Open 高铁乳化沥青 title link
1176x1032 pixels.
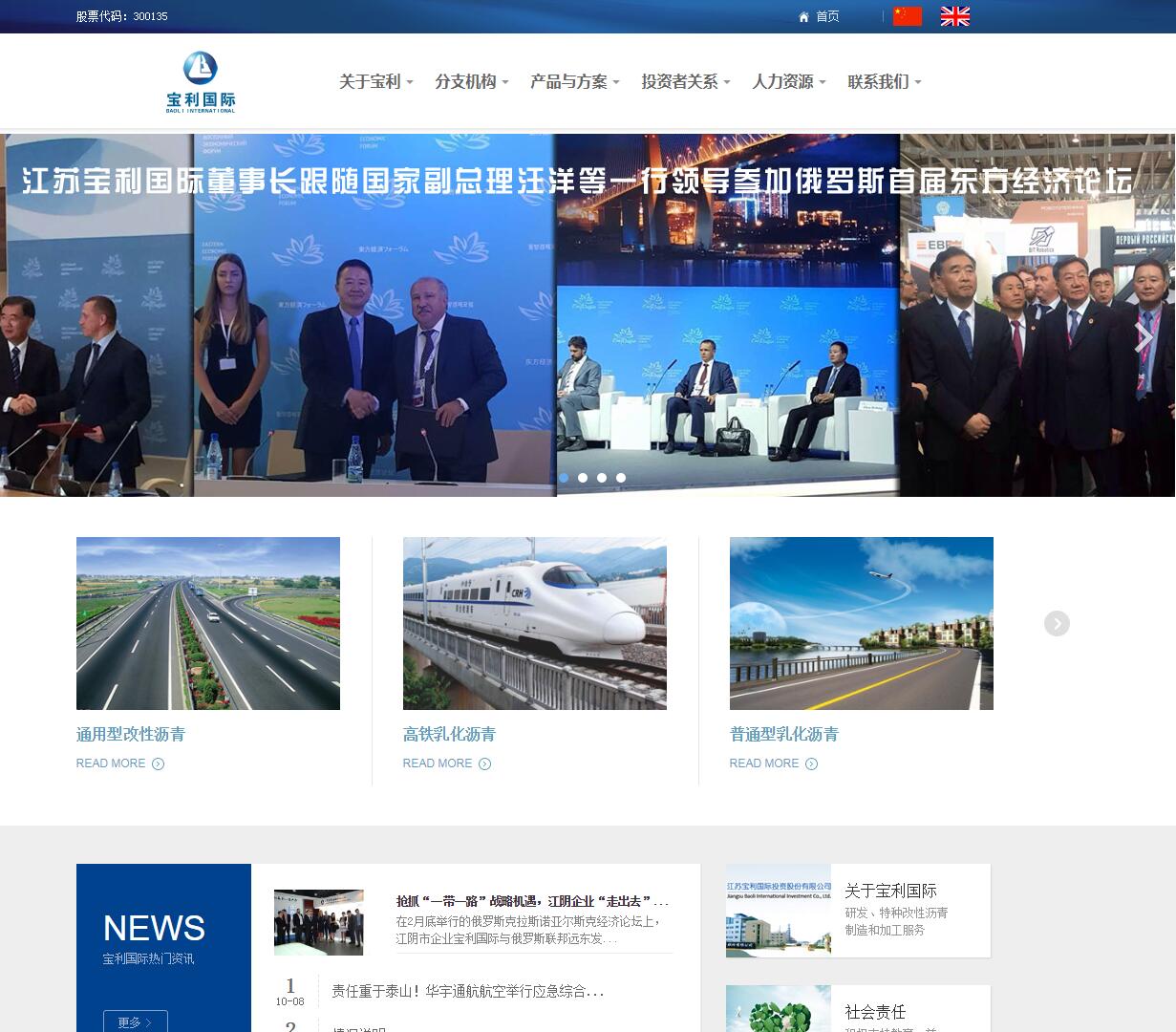449,734
